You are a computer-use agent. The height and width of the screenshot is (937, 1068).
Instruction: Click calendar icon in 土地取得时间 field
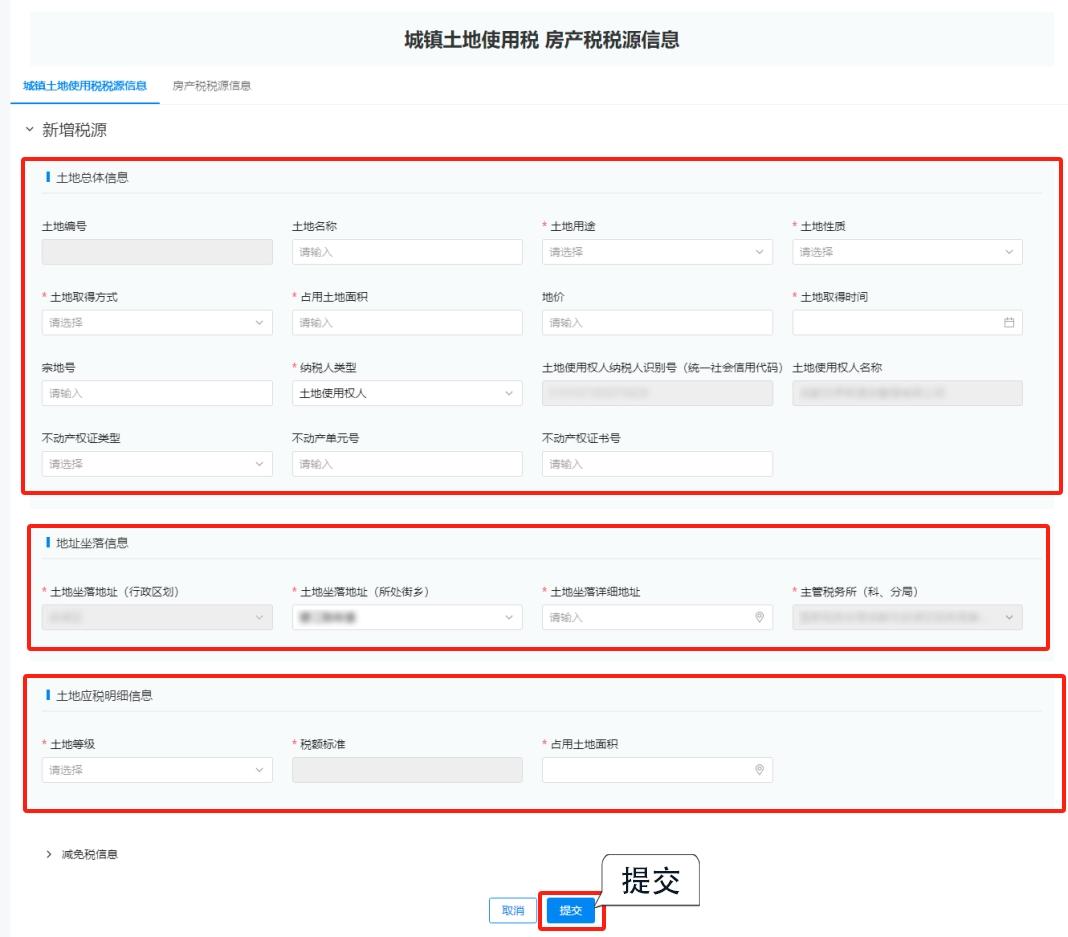1008,323
